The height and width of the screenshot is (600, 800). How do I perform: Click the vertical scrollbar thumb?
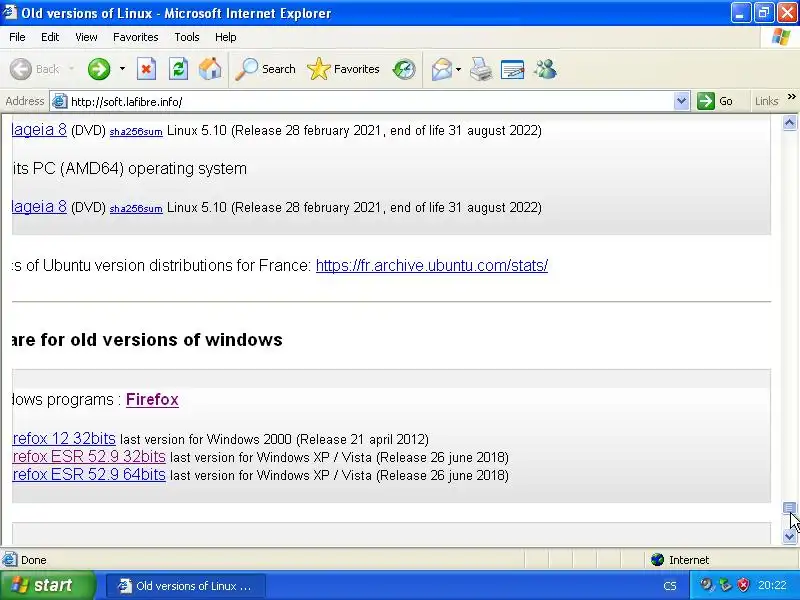(789, 508)
